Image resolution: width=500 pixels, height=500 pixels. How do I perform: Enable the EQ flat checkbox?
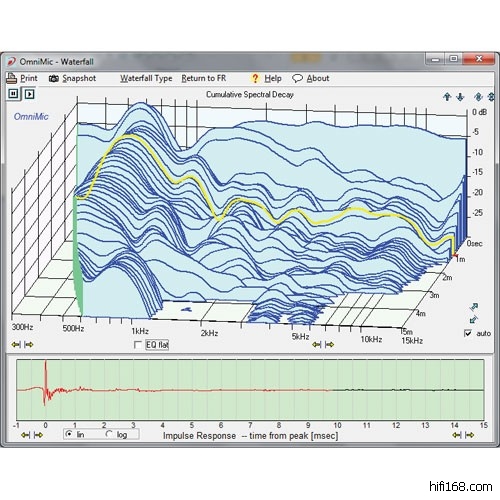[138, 345]
